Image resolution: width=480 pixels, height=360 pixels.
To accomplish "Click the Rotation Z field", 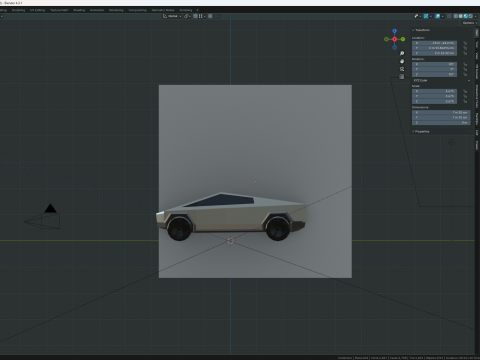I will click(x=435, y=74).
